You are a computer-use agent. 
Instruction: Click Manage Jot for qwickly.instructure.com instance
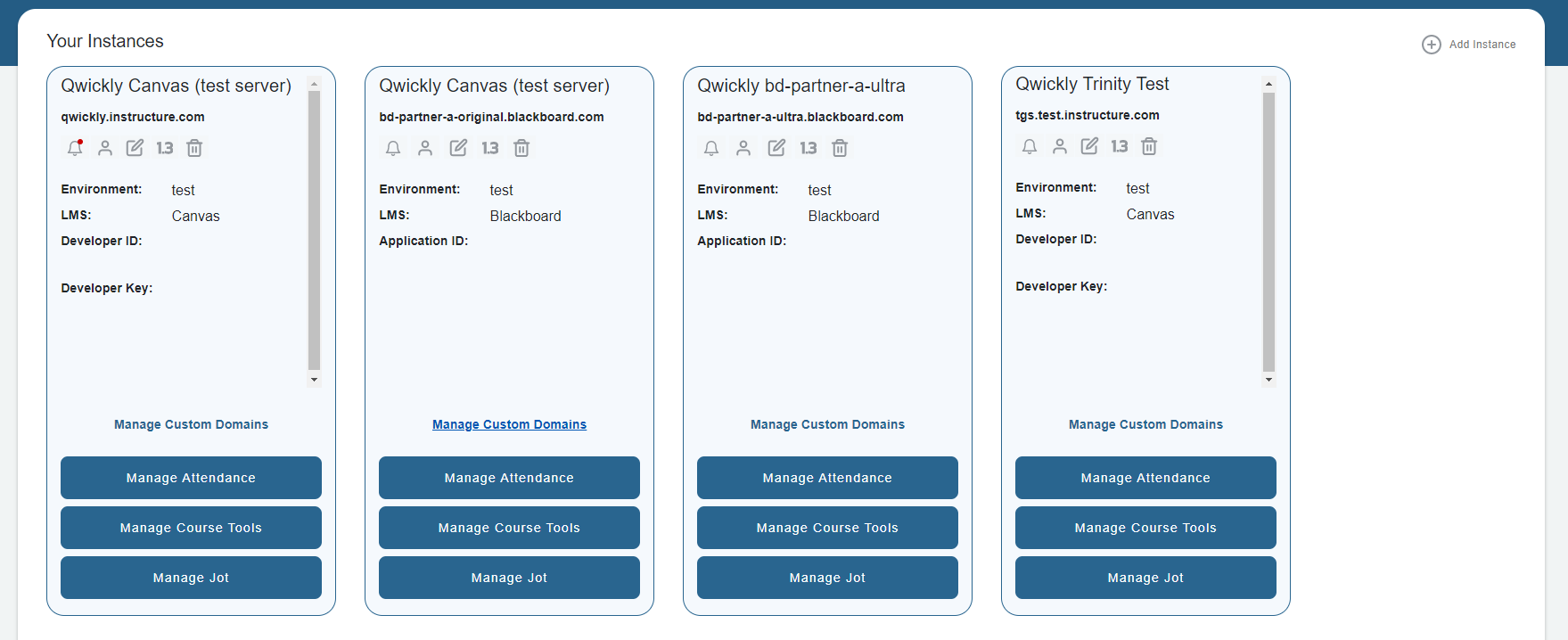tap(191, 578)
